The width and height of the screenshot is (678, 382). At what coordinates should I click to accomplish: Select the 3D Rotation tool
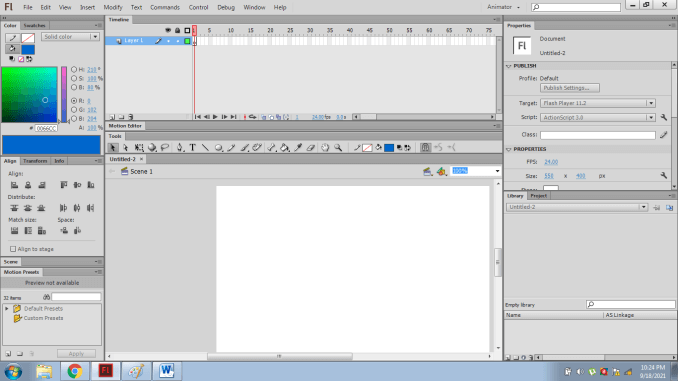coord(152,148)
